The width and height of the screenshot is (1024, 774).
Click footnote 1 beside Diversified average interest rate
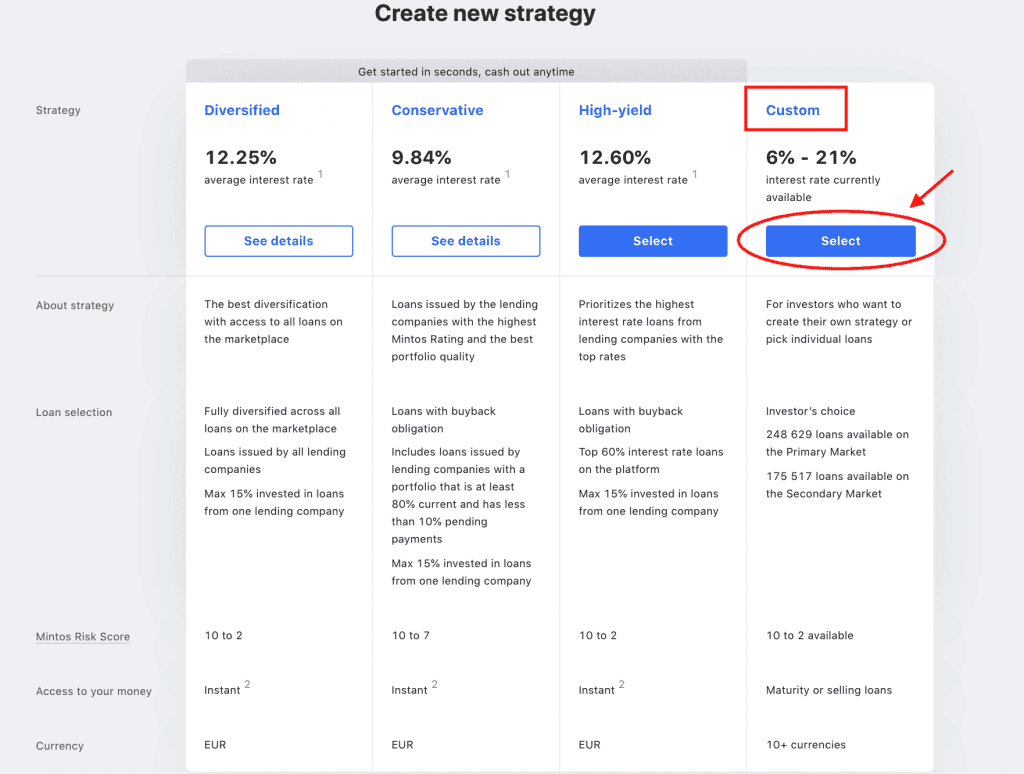tap(321, 175)
